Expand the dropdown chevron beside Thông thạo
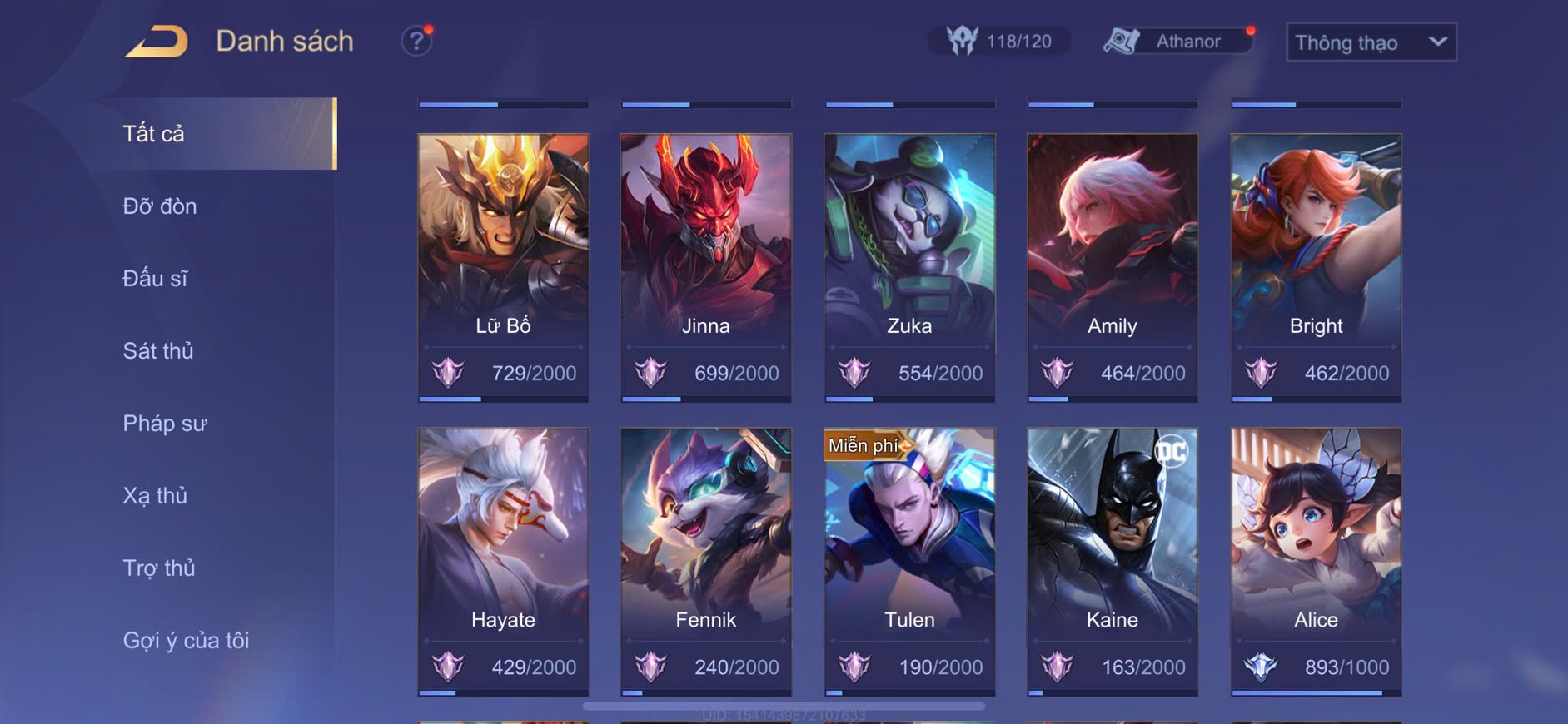This screenshot has width=1568, height=724. [x=1437, y=42]
